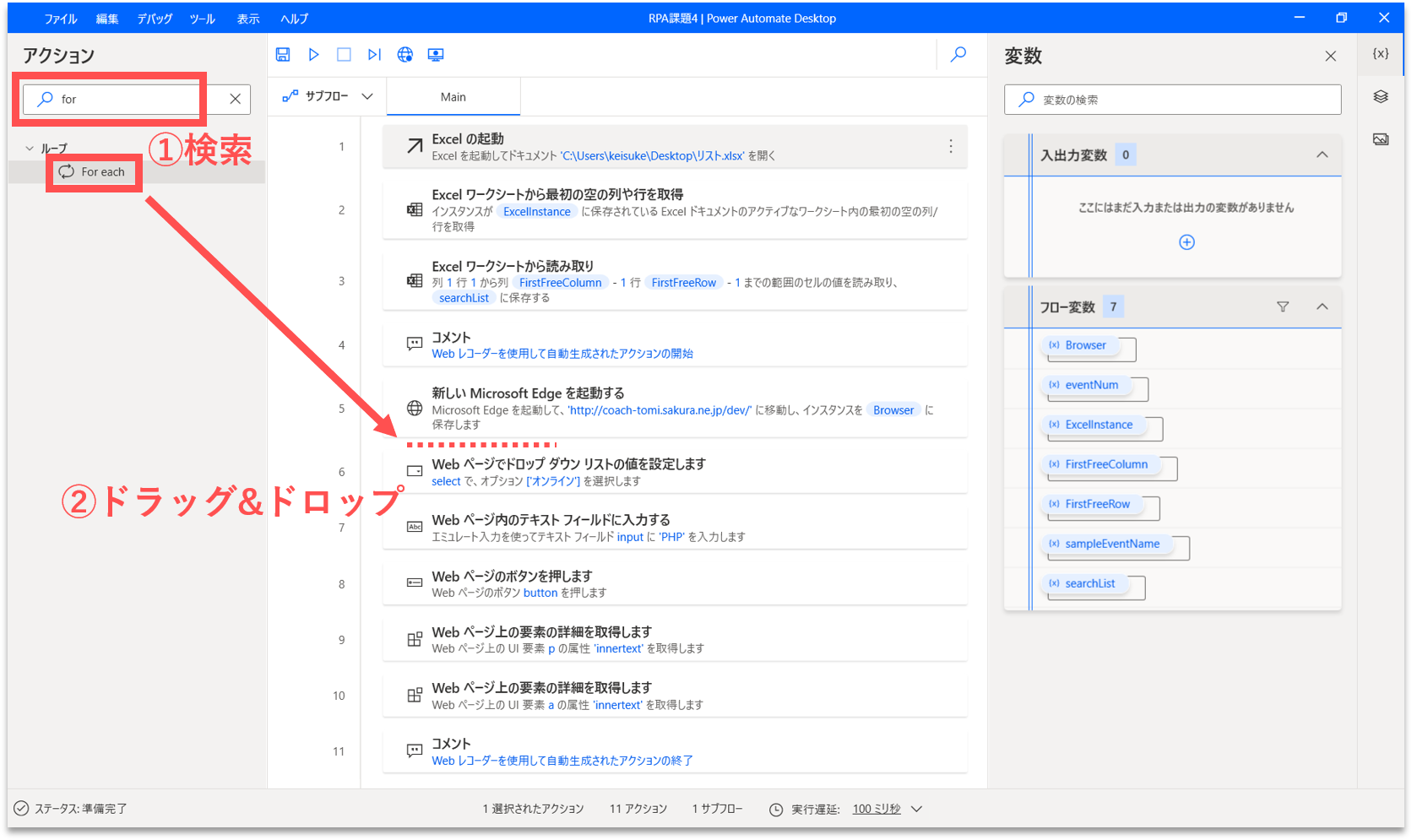Screen dimensions: 1412x840
Task: Collapse the Input/Output variables section
Action: click(1322, 155)
